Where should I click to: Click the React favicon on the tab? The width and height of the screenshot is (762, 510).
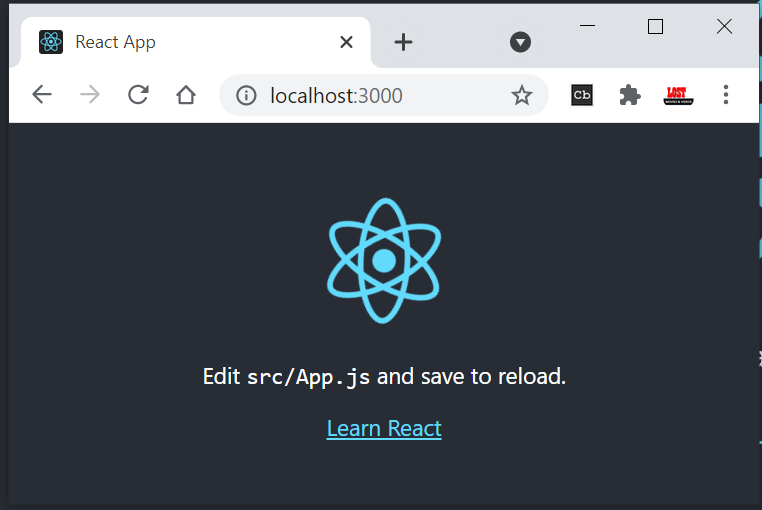point(51,42)
